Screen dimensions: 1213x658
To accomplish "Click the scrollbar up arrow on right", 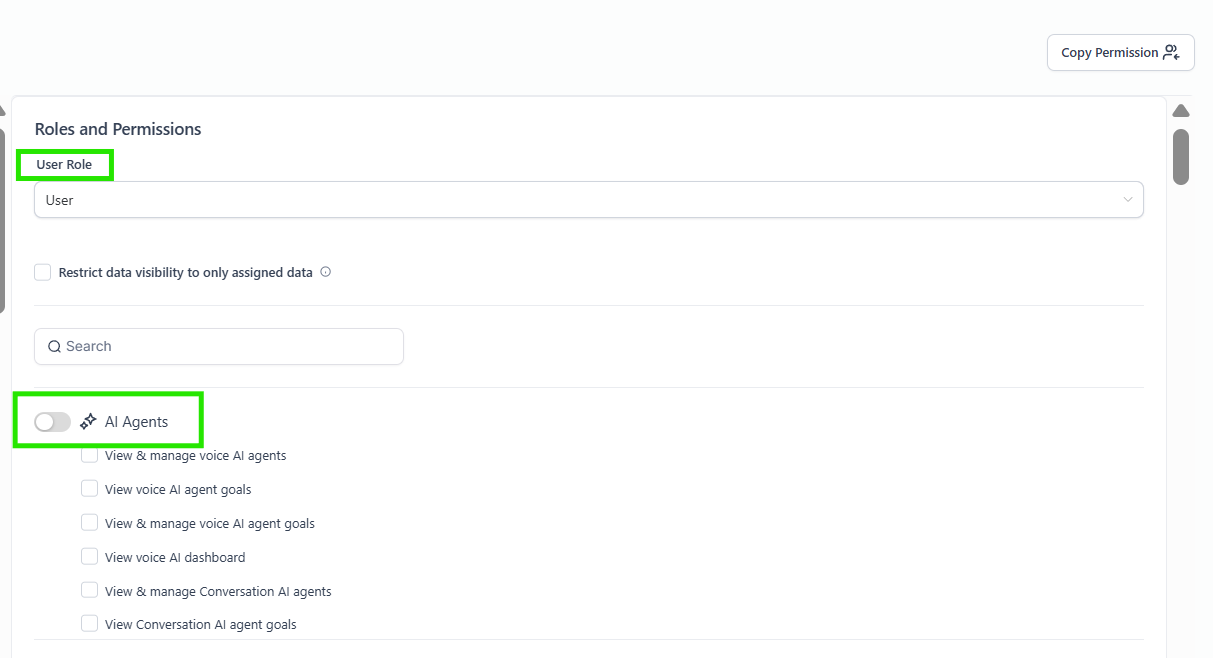I will click(x=1181, y=110).
